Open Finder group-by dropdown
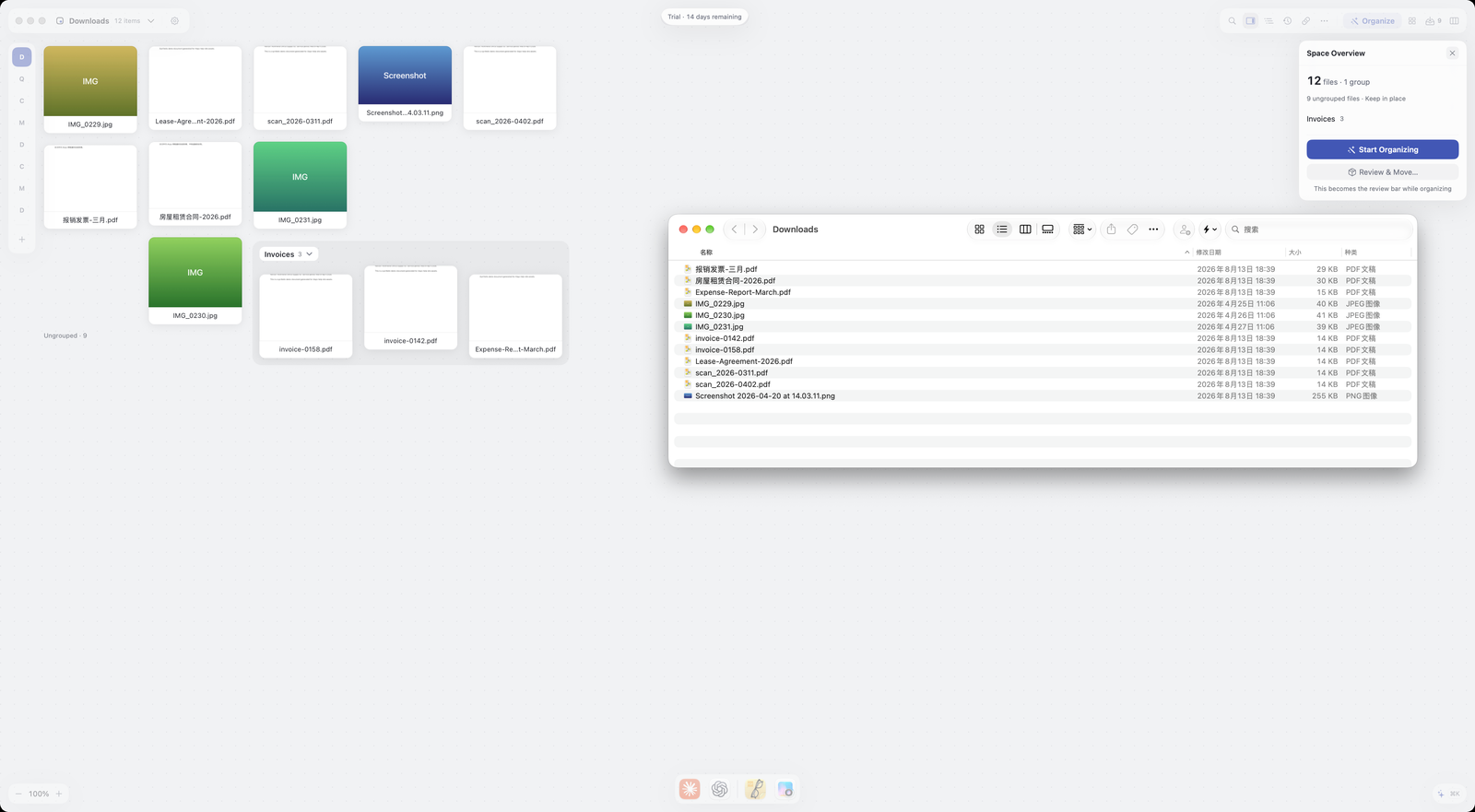The image size is (1475, 812). 1082,229
